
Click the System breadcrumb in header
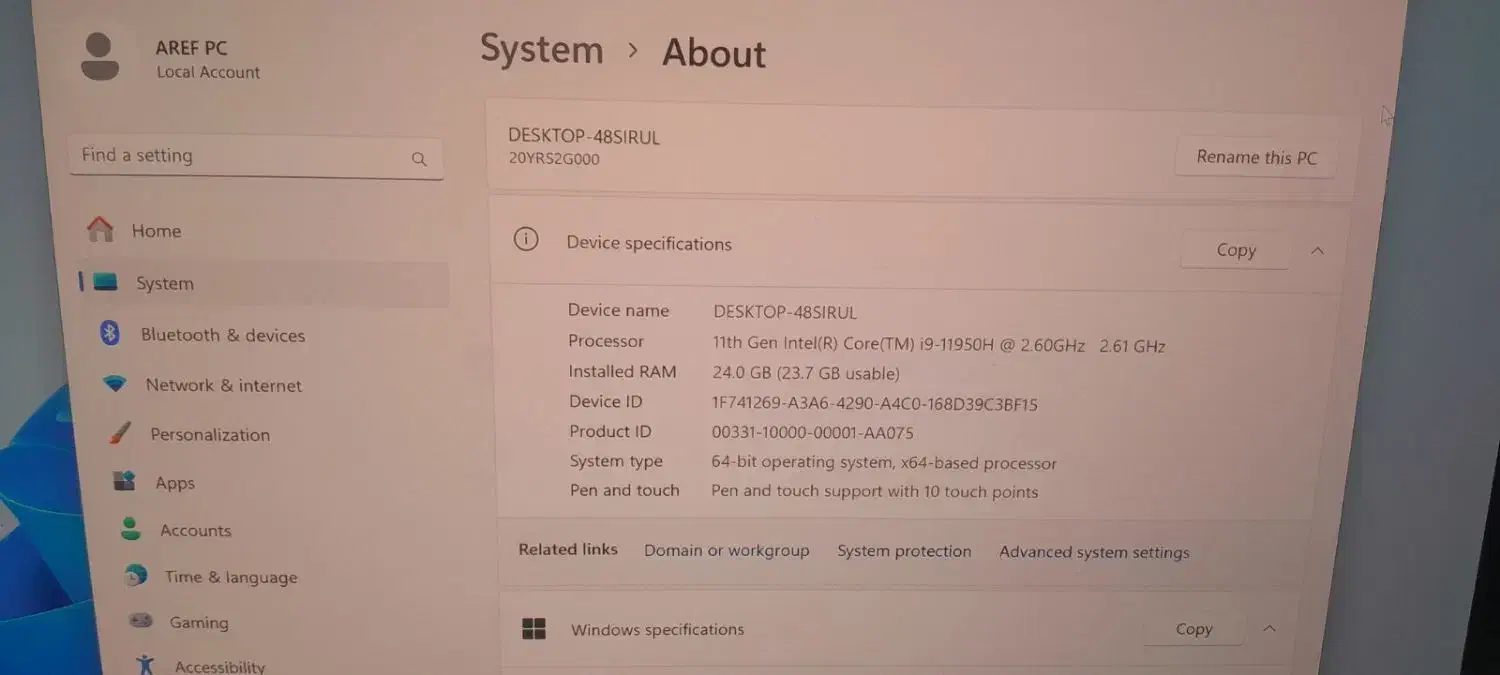[541, 50]
